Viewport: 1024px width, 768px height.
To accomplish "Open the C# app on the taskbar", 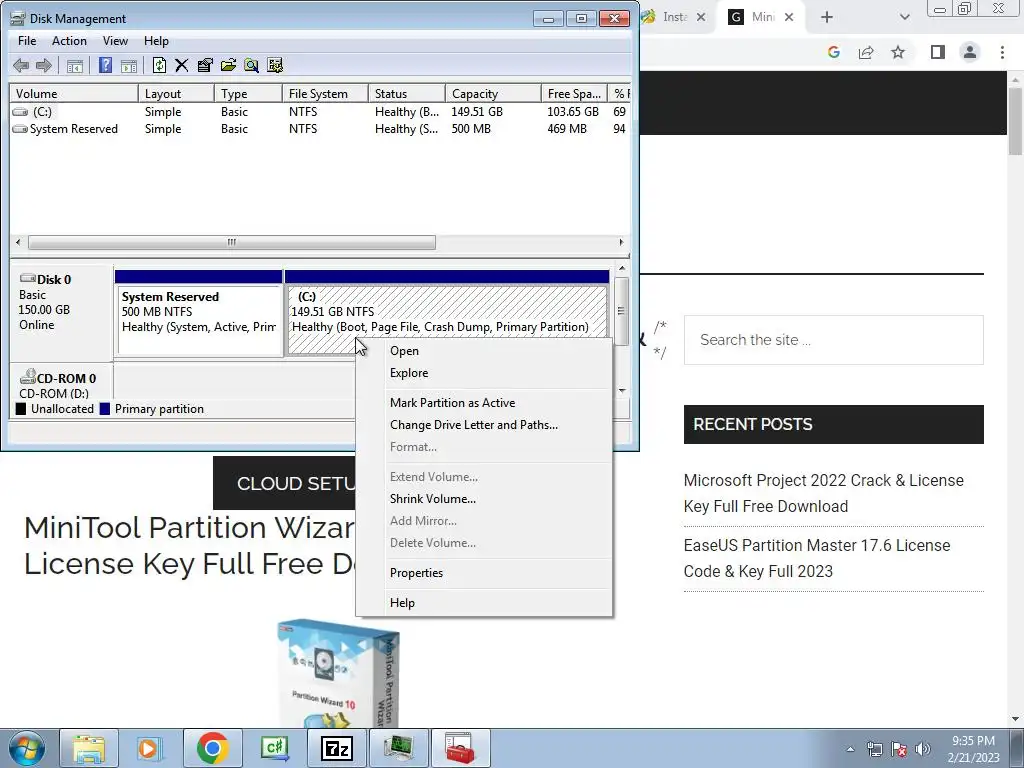I will tap(274, 748).
